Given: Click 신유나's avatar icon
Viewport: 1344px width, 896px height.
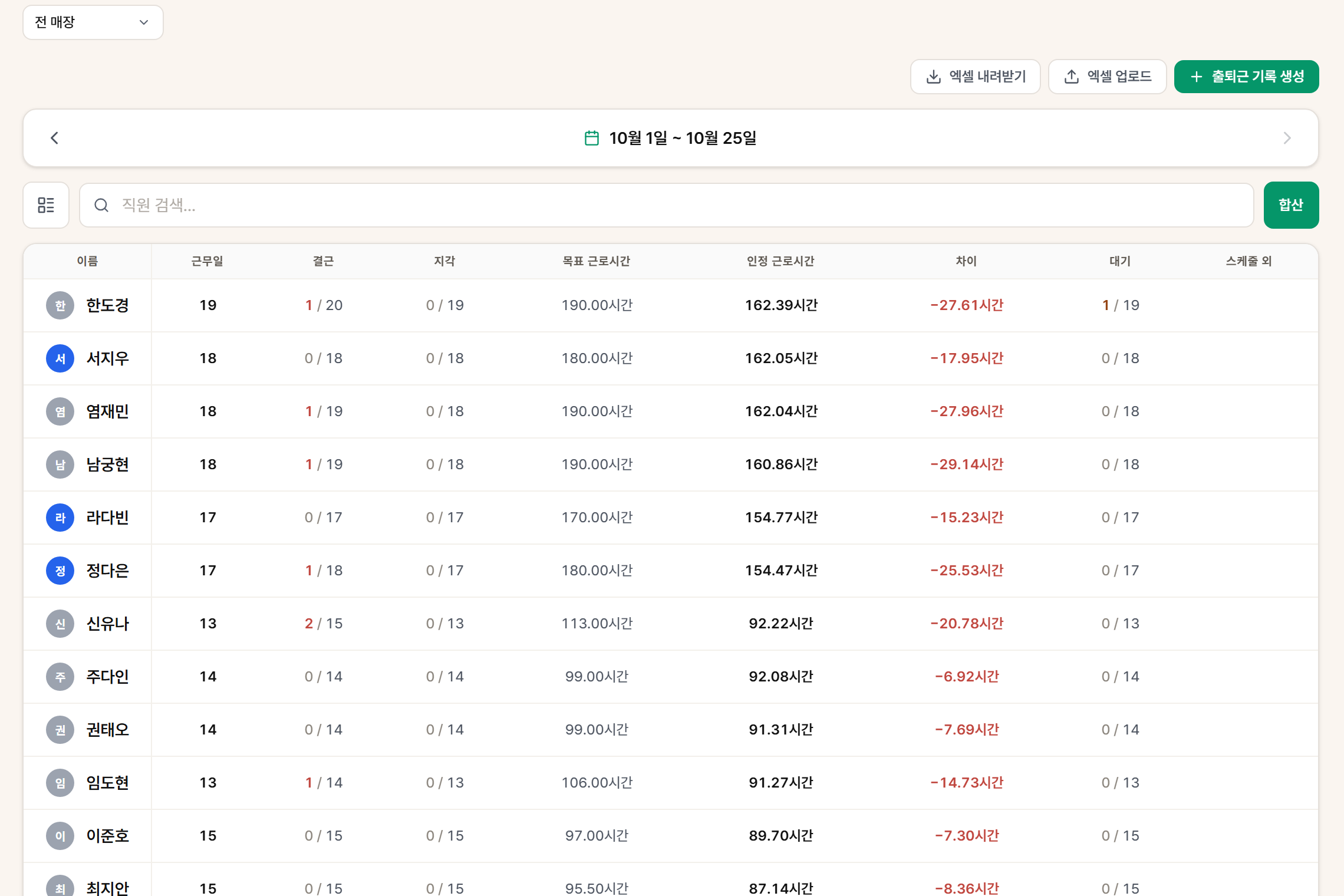Looking at the screenshot, I should (60, 624).
